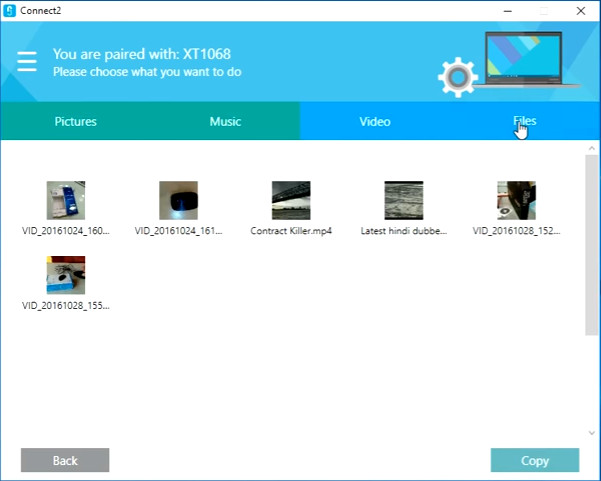601x481 pixels.
Task: Switch to the Pictures tab
Action: [76, 121]
